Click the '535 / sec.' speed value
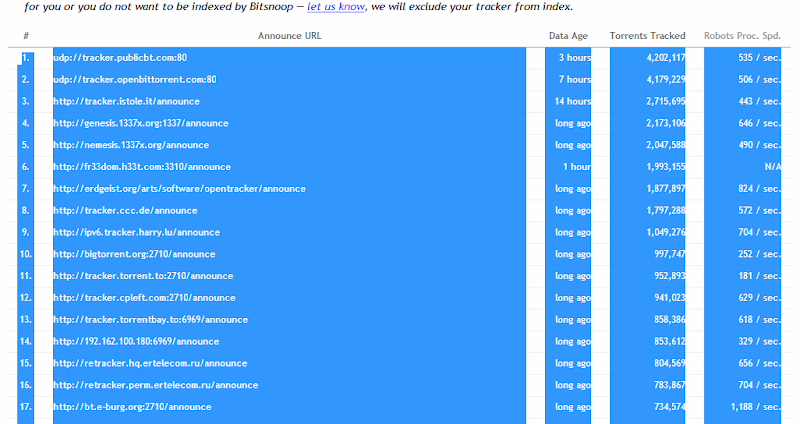Image resolution: width=800 pixels, height=424 pixels. click(759, 58)
